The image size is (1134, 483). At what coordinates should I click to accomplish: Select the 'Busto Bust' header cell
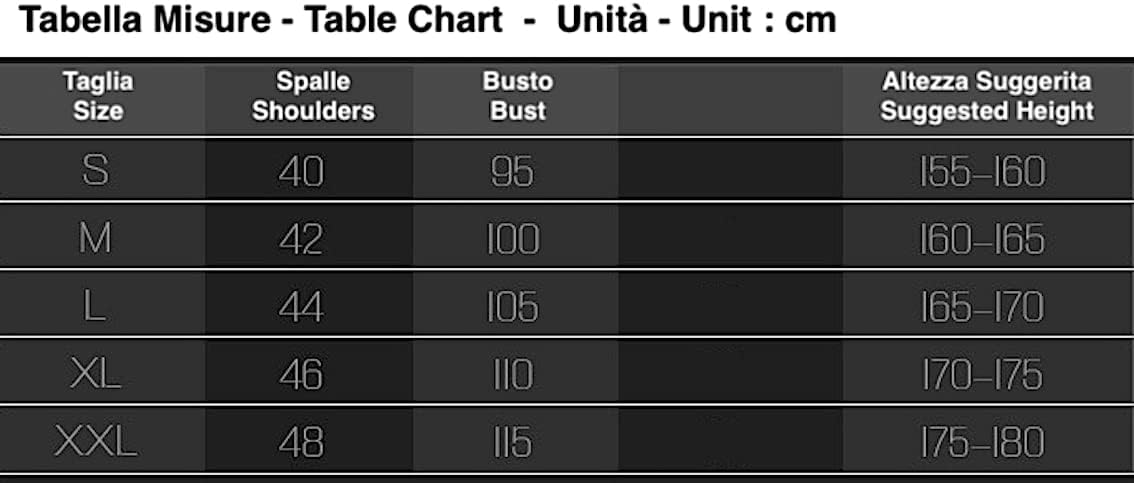click(518, 97)
